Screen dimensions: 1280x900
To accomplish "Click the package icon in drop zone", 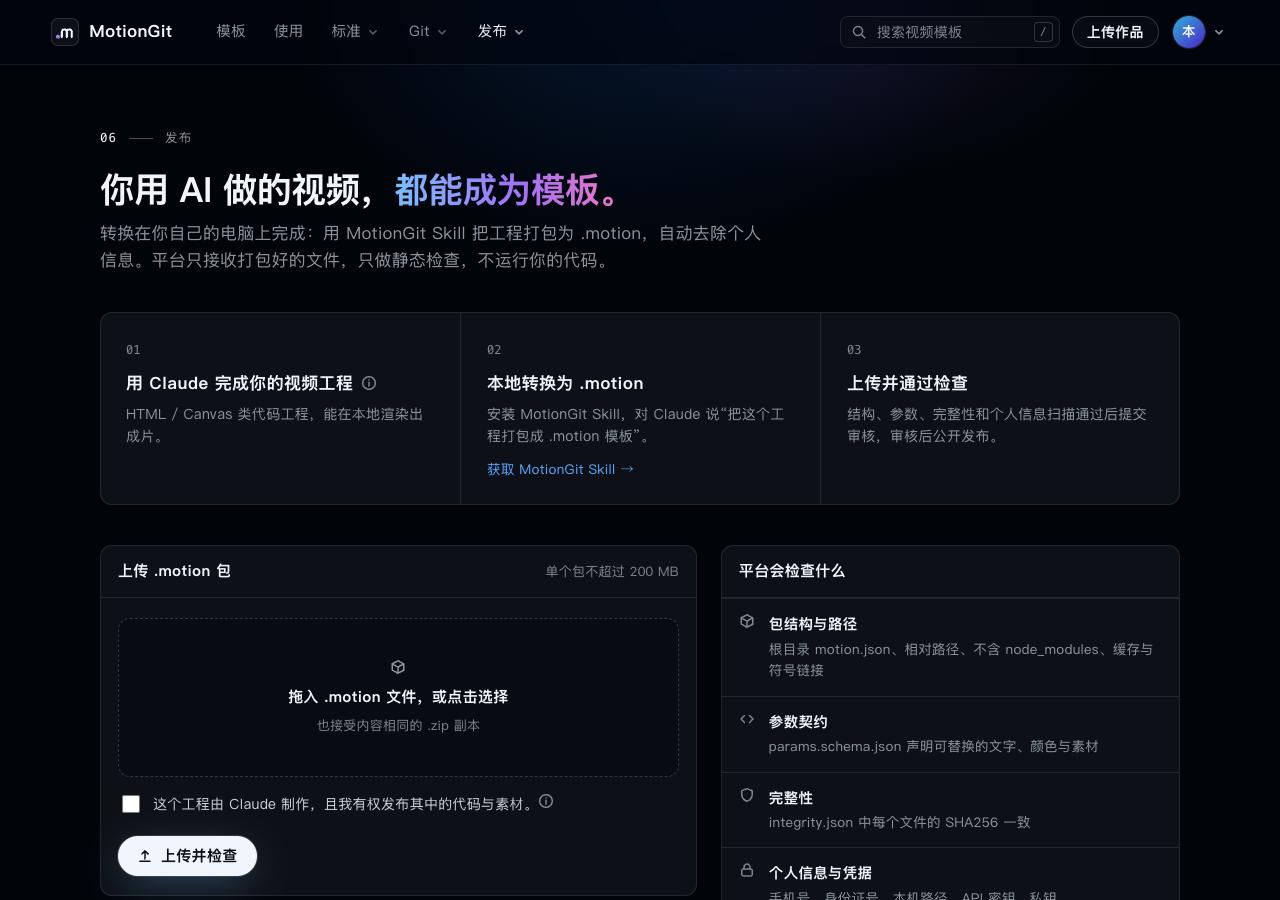I will click(398, 667).
